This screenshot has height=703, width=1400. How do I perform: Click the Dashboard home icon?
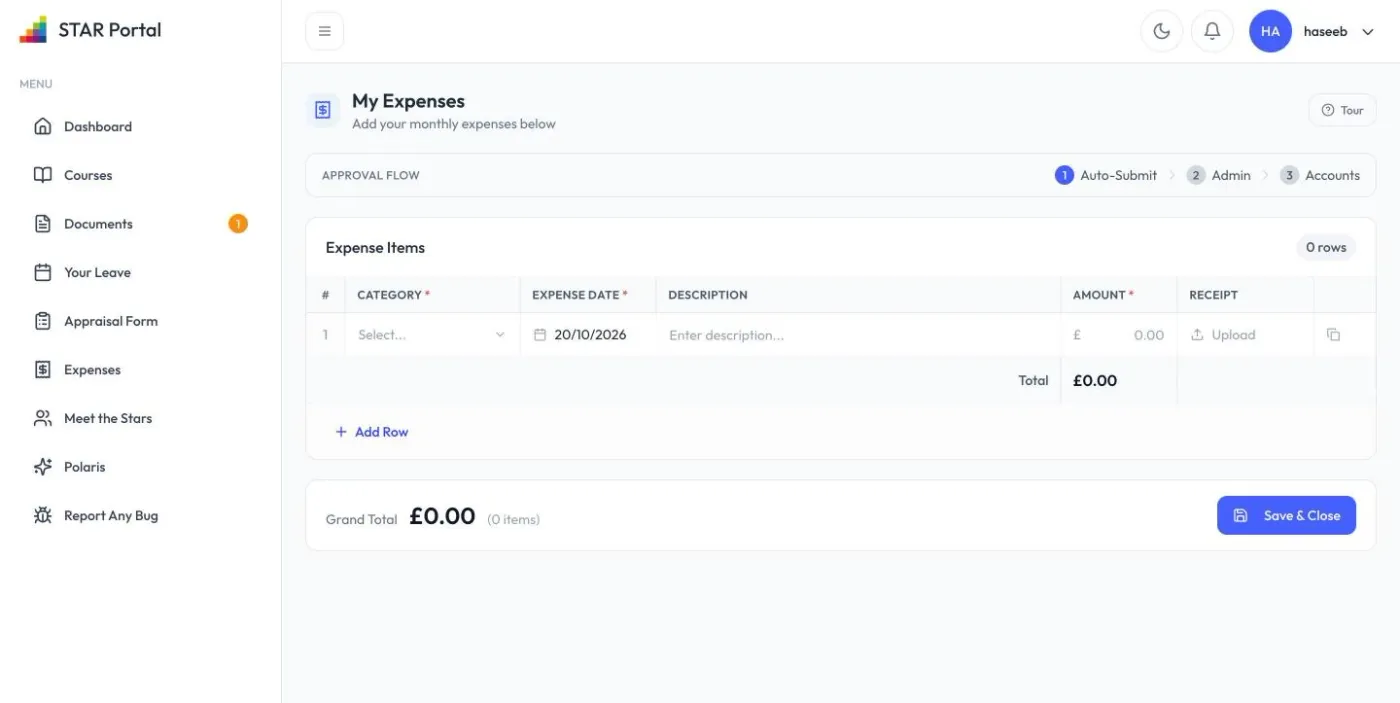(x=42, y=126)
